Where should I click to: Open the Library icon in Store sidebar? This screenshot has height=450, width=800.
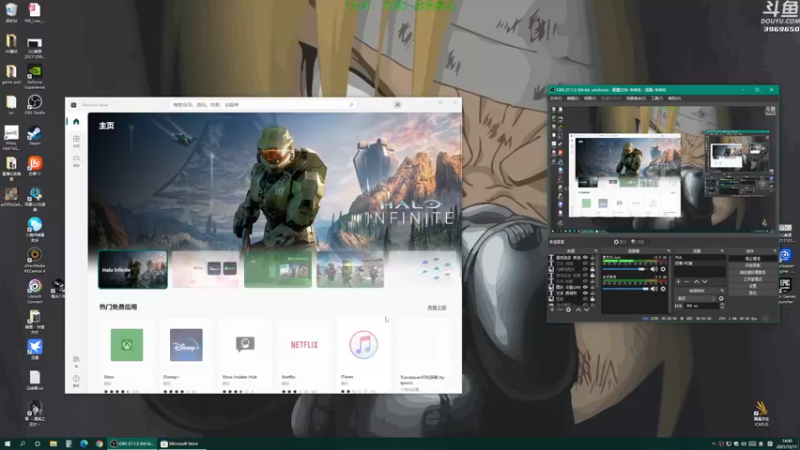(76, 361)
